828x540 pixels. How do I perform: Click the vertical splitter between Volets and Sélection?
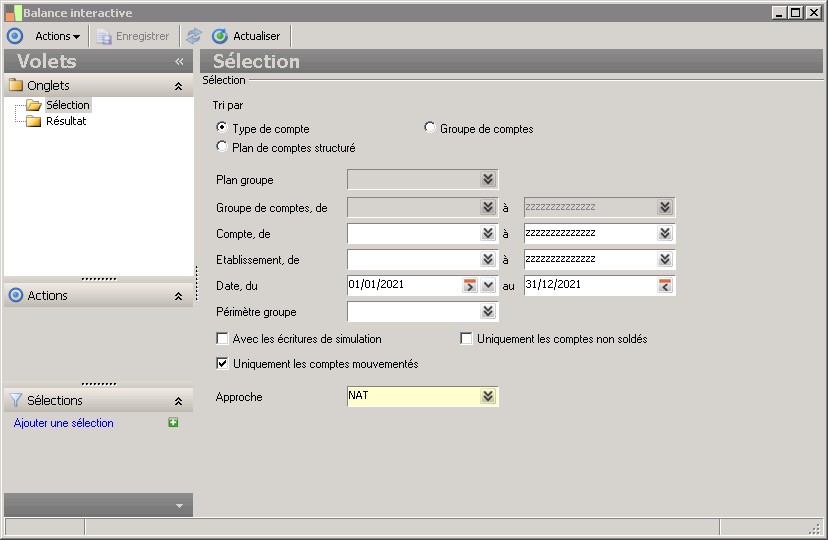[x=196, y=283]
